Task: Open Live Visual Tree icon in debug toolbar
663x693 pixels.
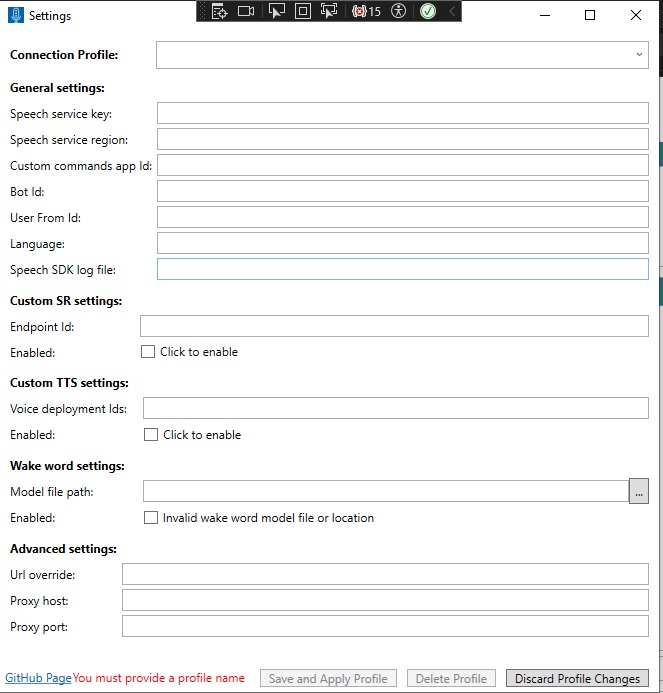Action: click(x=220, y=12)
